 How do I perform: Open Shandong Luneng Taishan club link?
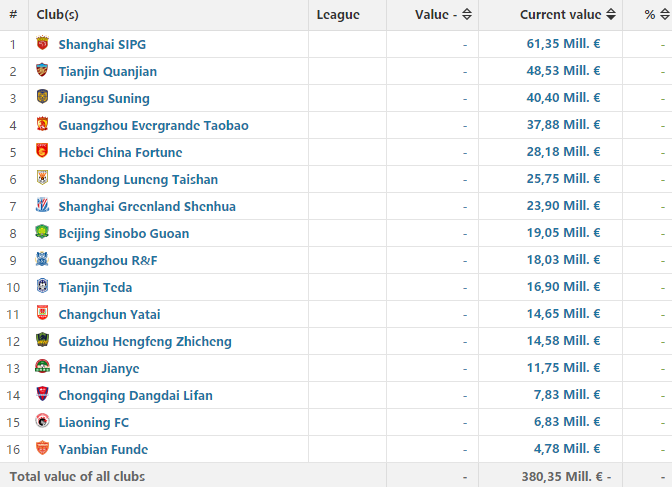(138, 179)
